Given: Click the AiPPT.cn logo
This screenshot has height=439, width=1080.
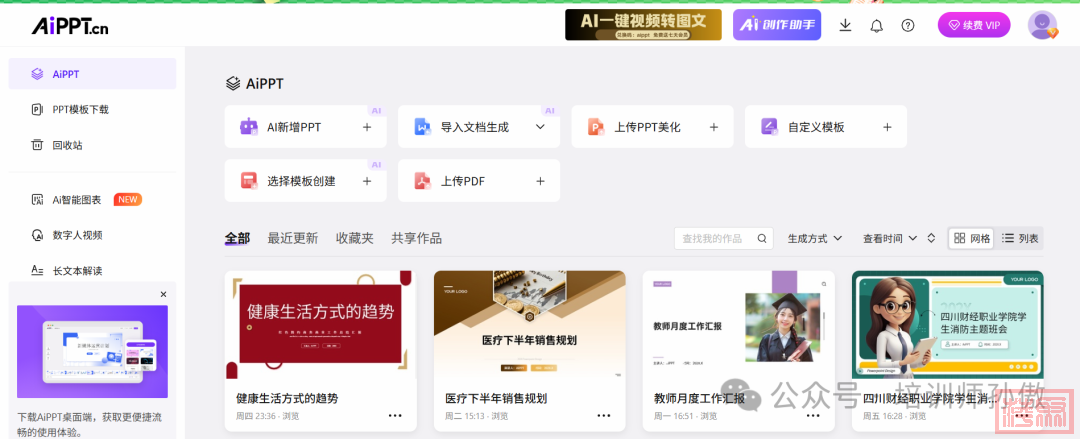Looking at the screenshot, I should coord(70,26).
